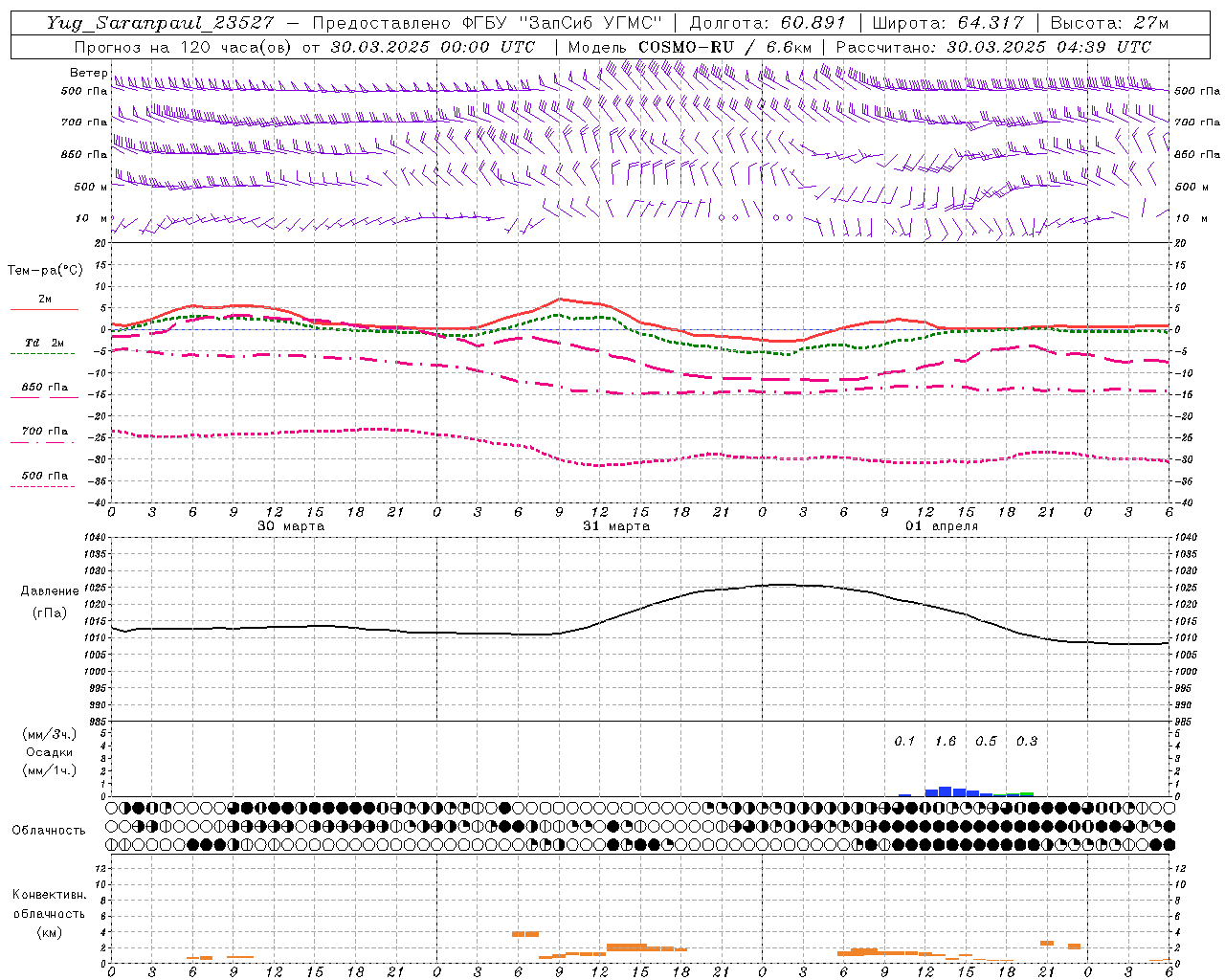Click the 500 м wind level label on left
Image resolution: width=1225 pixels, height=980 pixels.
tap(90, 187)
